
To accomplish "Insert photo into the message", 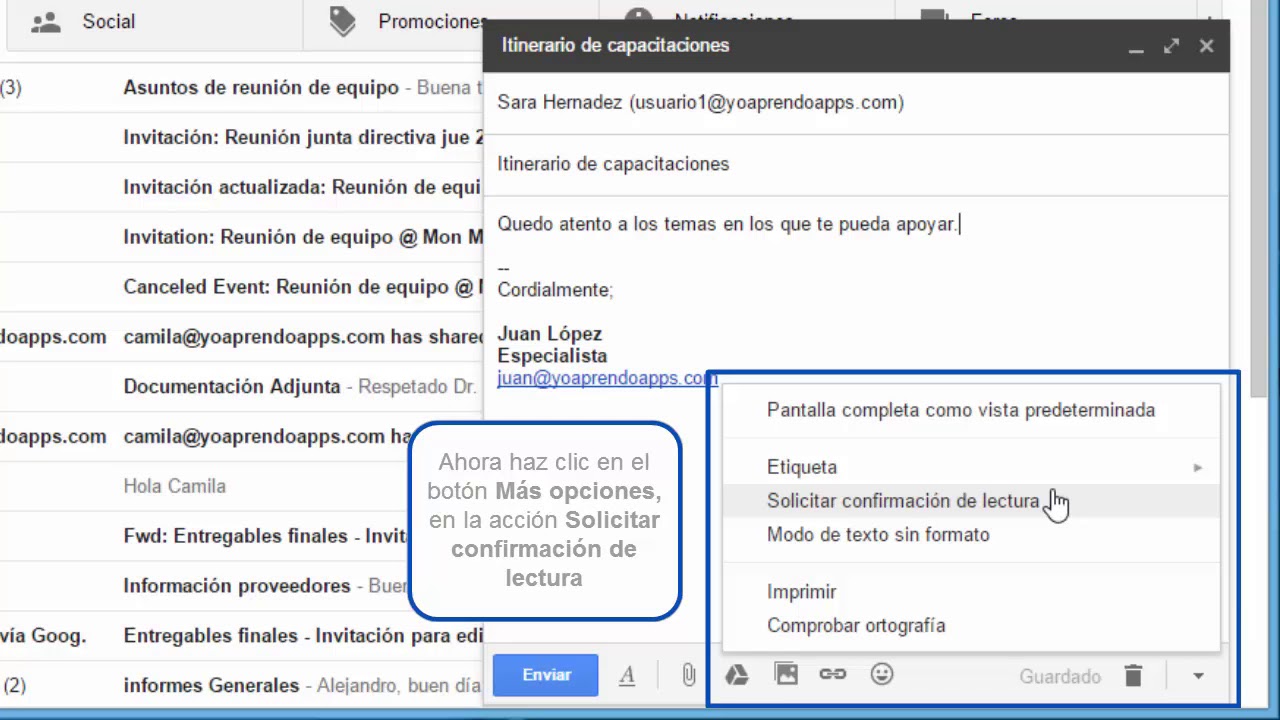I will [x=786, y=674].
